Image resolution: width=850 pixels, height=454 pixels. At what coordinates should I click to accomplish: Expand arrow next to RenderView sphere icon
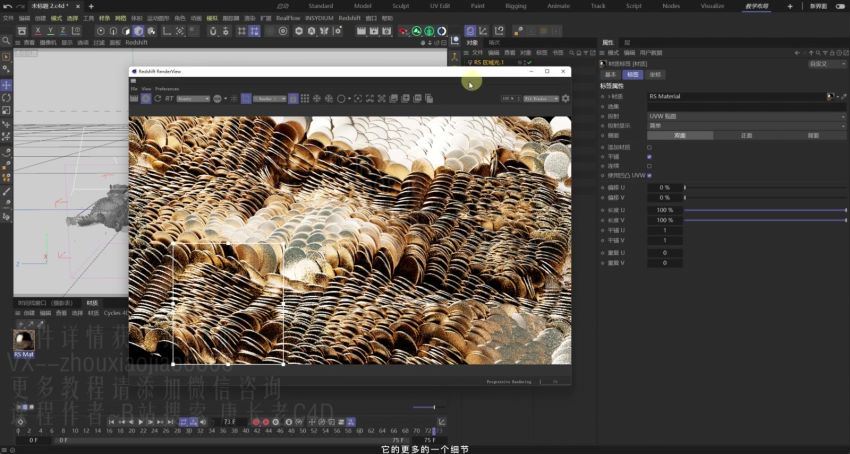point(224,99)
